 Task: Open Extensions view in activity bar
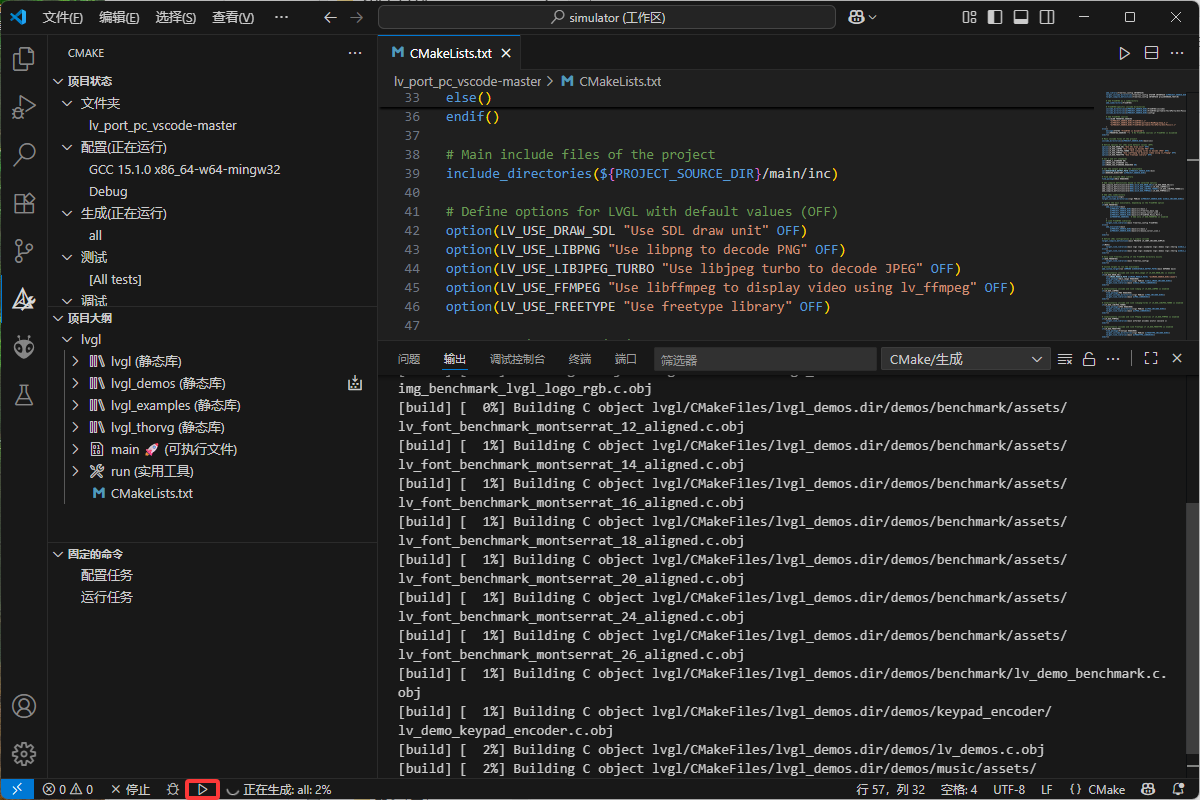click(23, 204)
